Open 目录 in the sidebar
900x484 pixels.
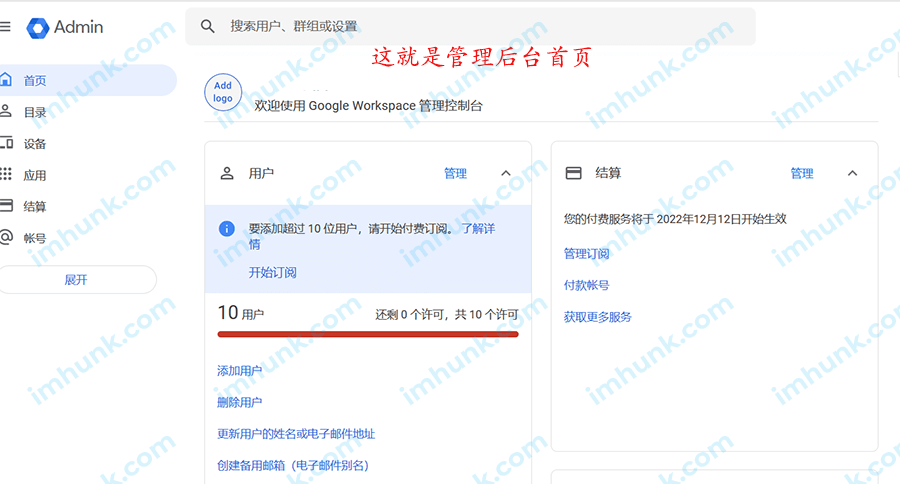[x=34, y=112]
